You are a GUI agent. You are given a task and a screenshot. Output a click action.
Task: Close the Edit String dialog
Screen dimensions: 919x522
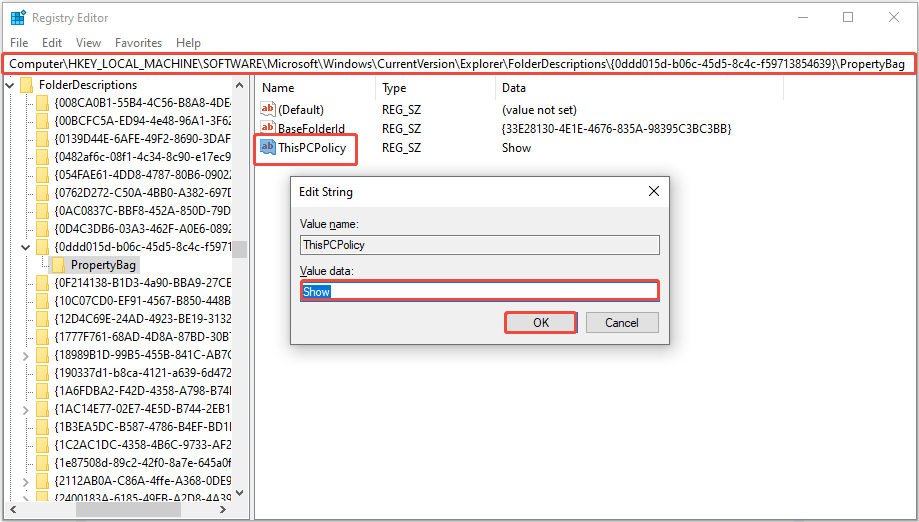[654, 191]
